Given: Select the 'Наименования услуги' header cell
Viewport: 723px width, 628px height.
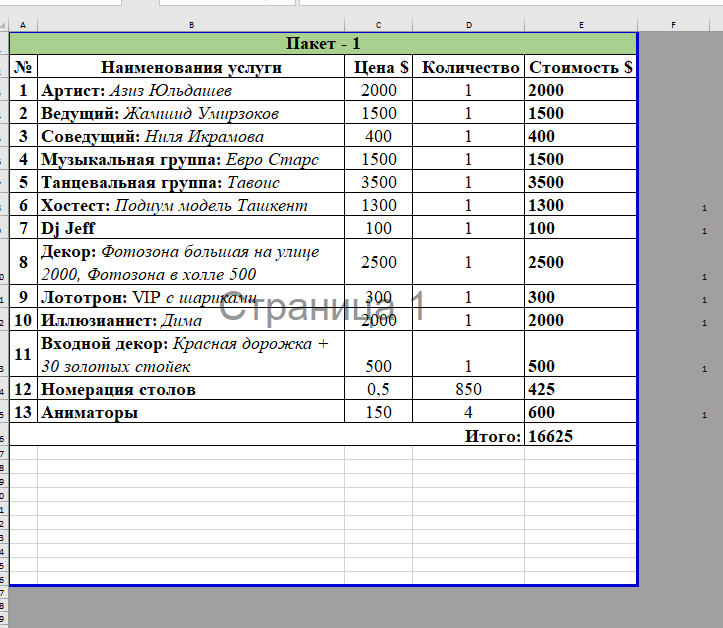Looking at the screenshot, I should (191, 66).
